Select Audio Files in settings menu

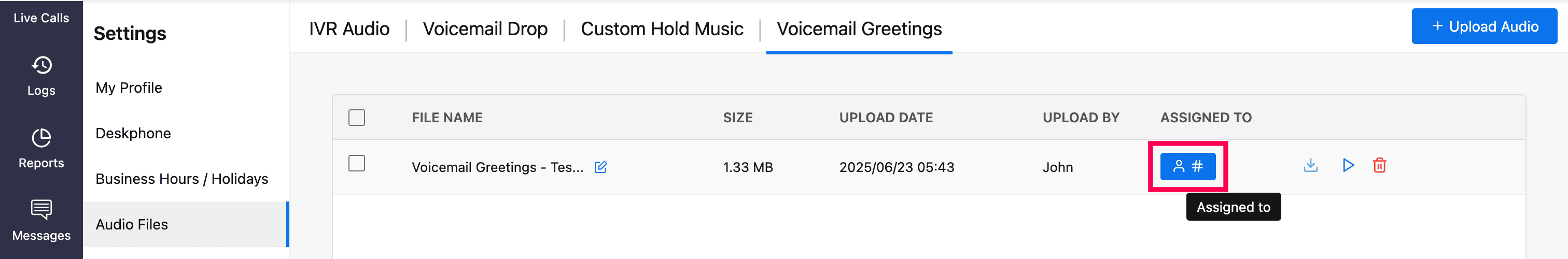coord(132,224)
